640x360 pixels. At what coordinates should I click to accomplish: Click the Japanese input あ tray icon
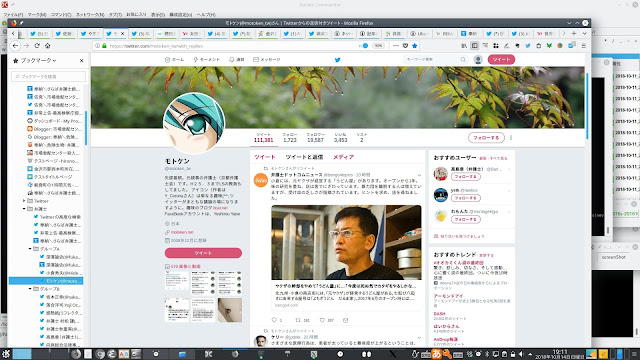[x=436, y=354]
